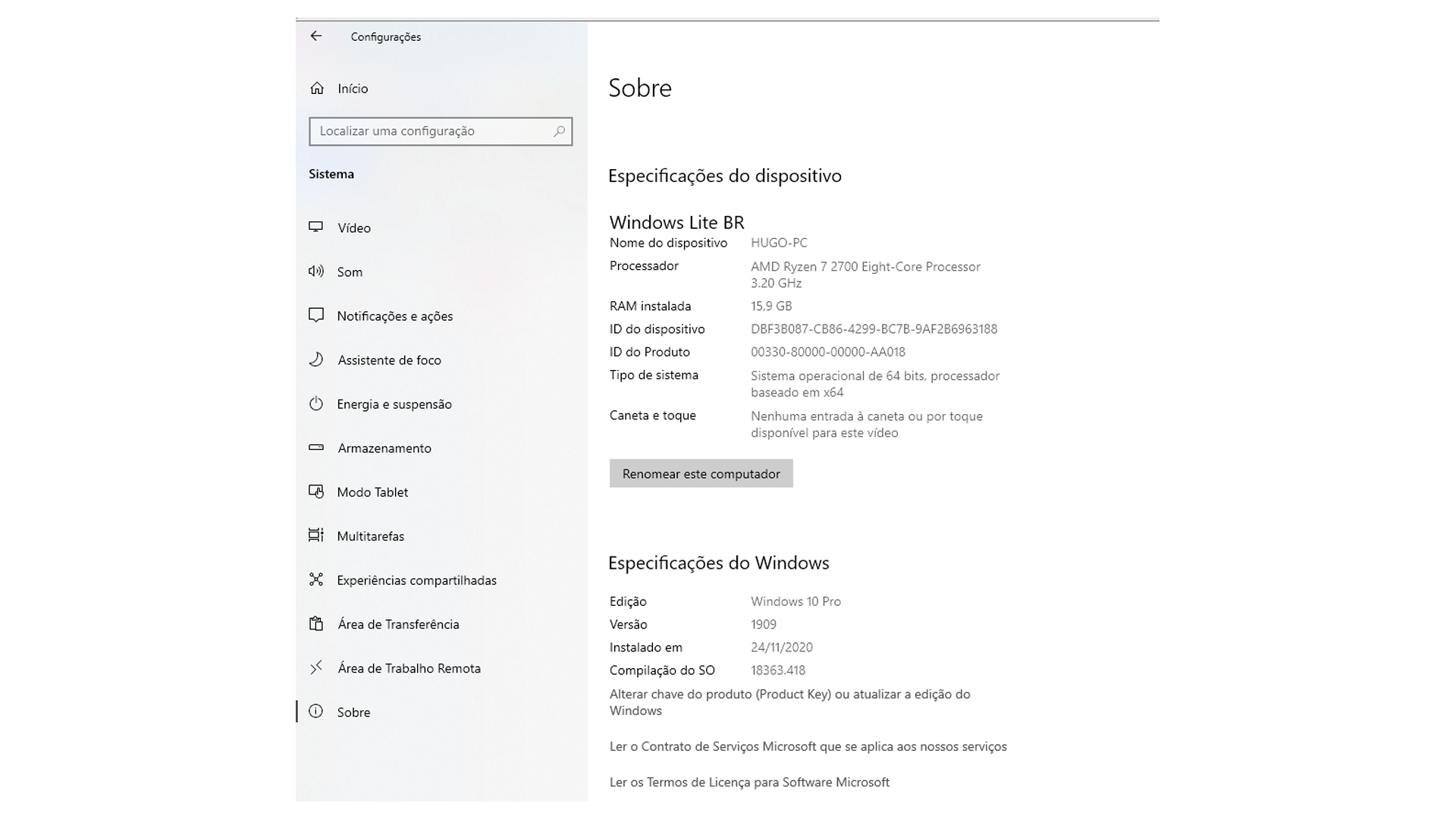Image resolution: width=1456 pixels, height=819 pixels.
Task: Click Renomear este computador button
Action: tap(701, 473)
